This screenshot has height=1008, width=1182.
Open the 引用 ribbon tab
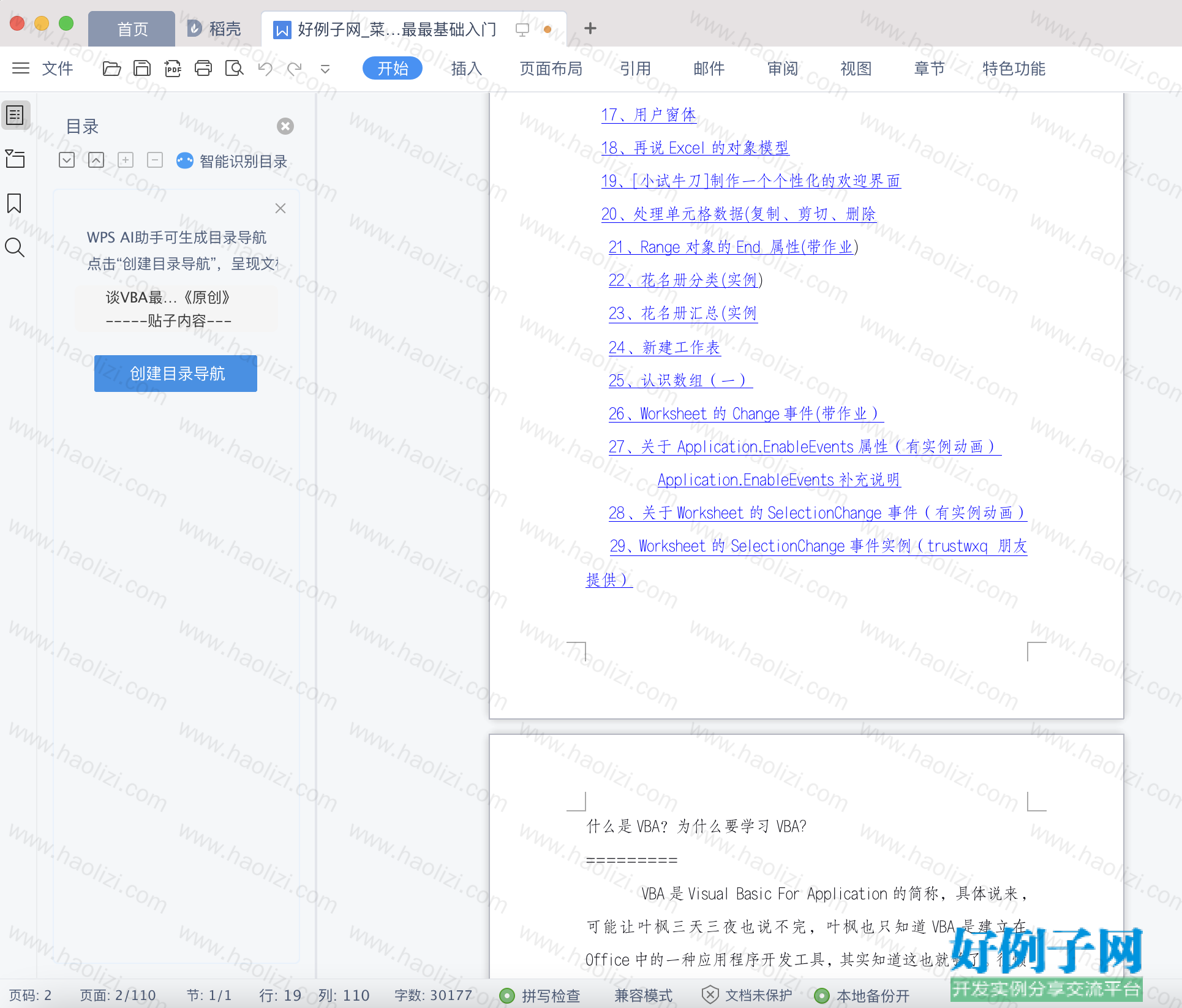pyautogui.click(x=636, y=68)
